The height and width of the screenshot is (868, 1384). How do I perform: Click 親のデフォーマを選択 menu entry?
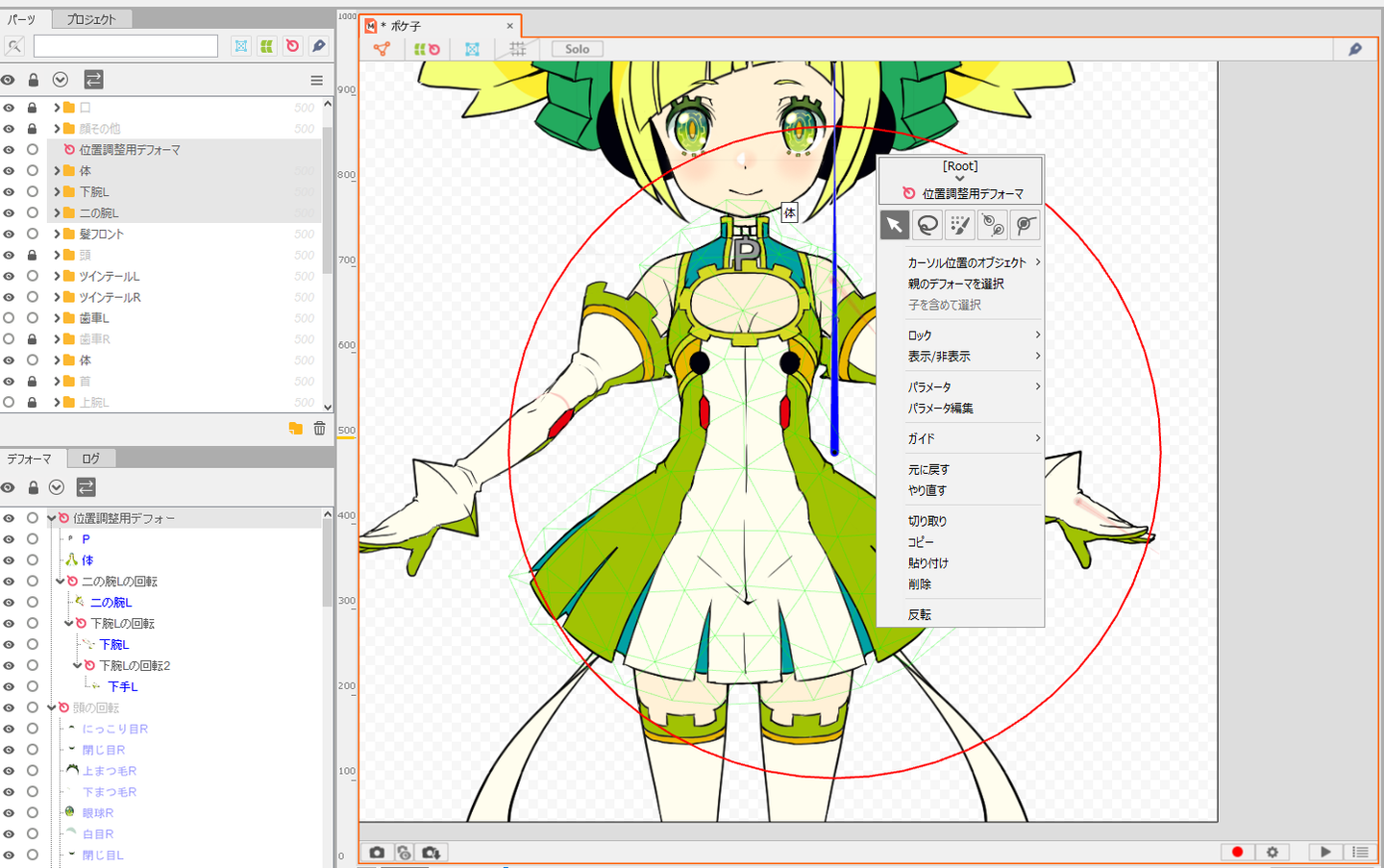pos(955,284)
